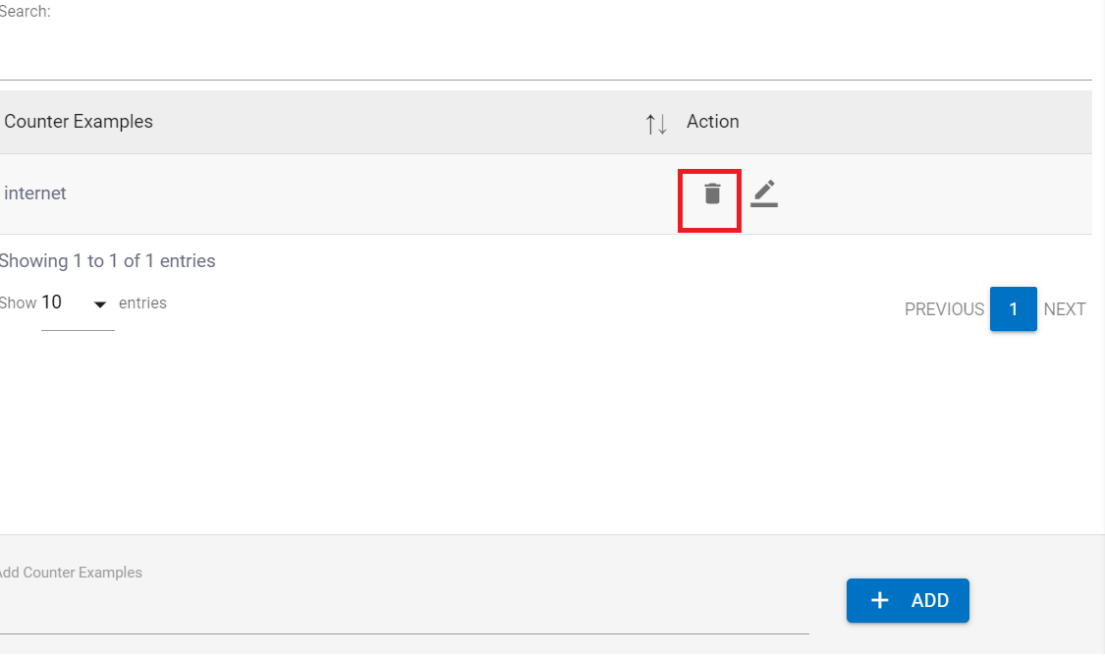This screenshot has height=659, width=1105.
Task: Click the Counter Examples column header
Action: 79,122
